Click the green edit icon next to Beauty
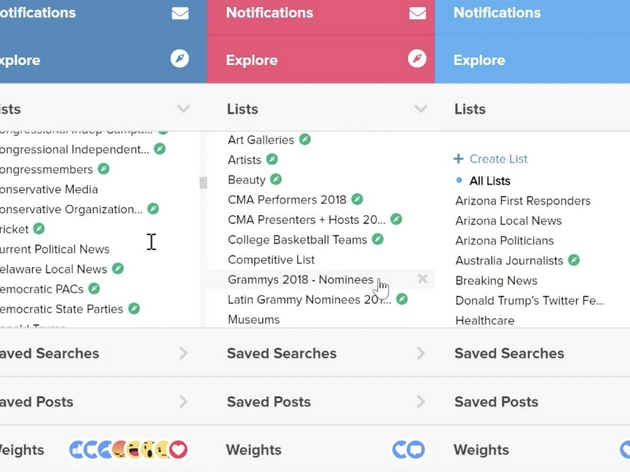This screenshot has width=630, height=472. coord(277,180)
